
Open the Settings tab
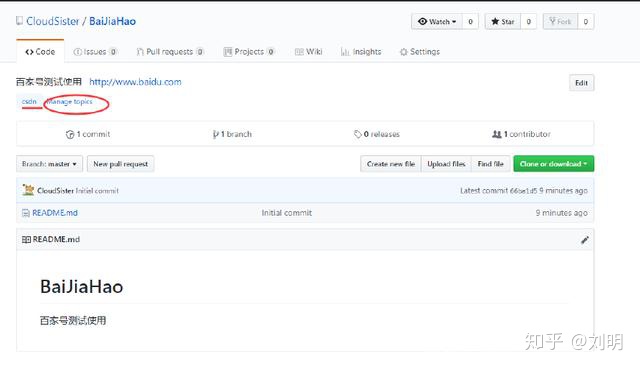[x=420, y=52]
